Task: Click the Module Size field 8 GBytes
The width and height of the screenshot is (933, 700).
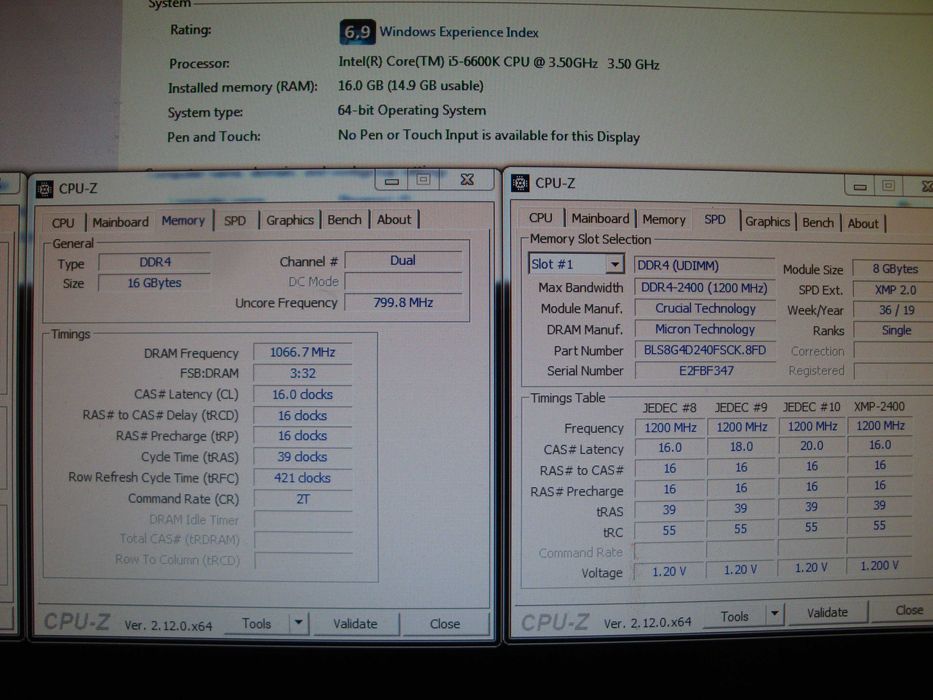Action: [x=893, y=268]
